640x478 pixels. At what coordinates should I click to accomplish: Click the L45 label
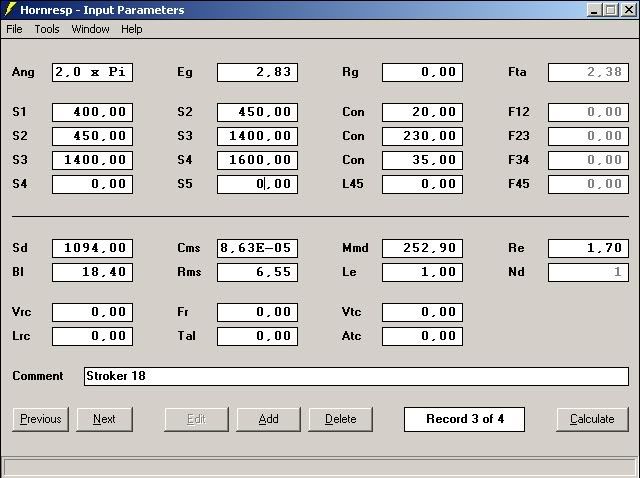coord(353,184)
